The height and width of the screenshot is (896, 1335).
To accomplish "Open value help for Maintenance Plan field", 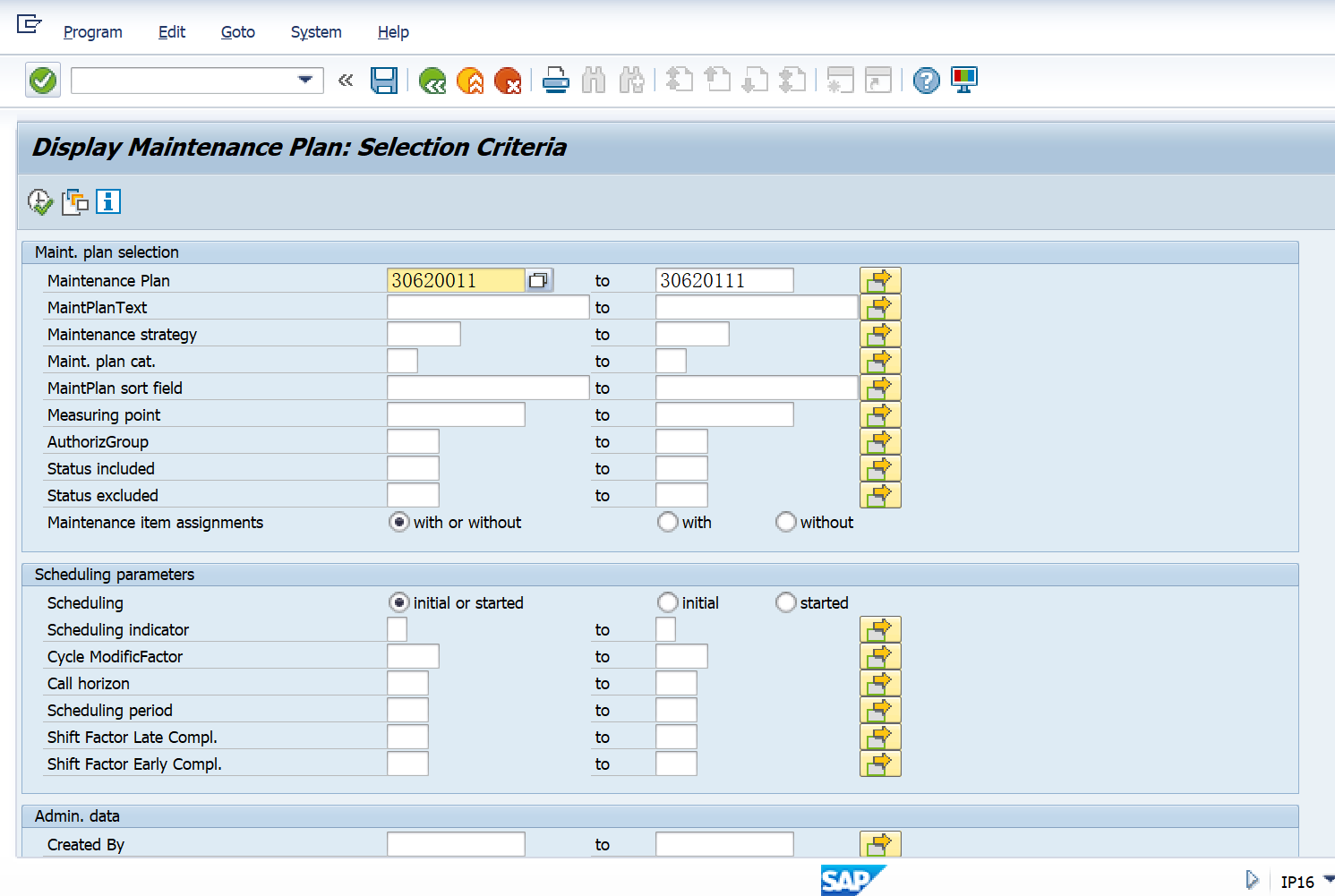I will pos(538,280).
